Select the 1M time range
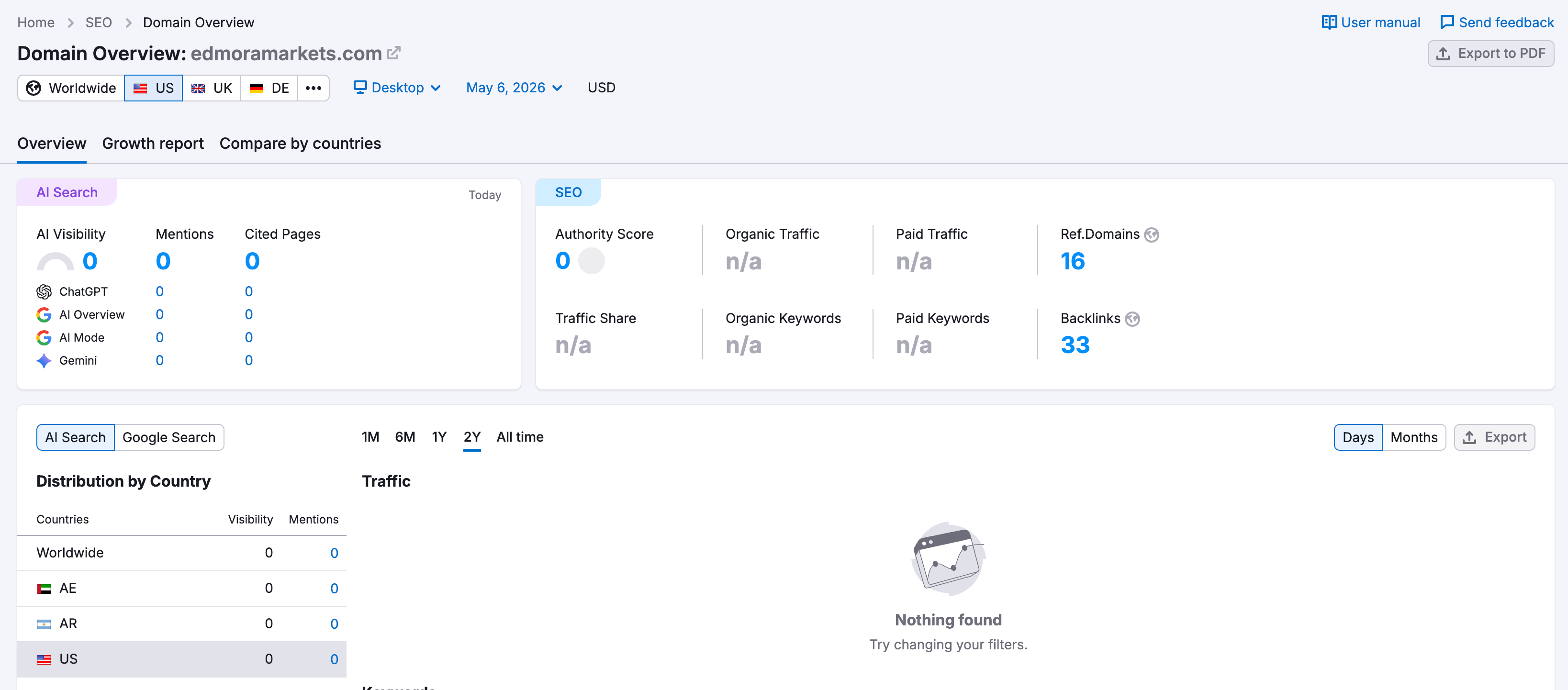The width and height of the screenshot is (1568, 690). 370,437
